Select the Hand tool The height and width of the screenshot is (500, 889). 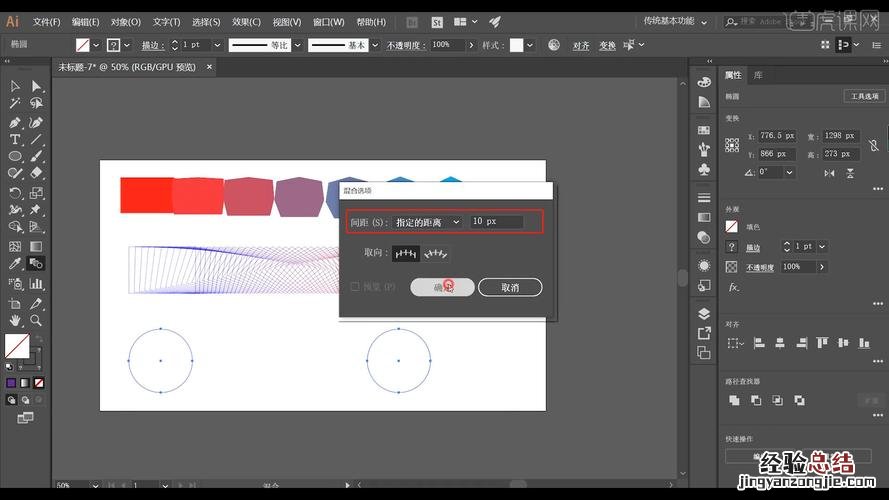(x=15, y=320)
